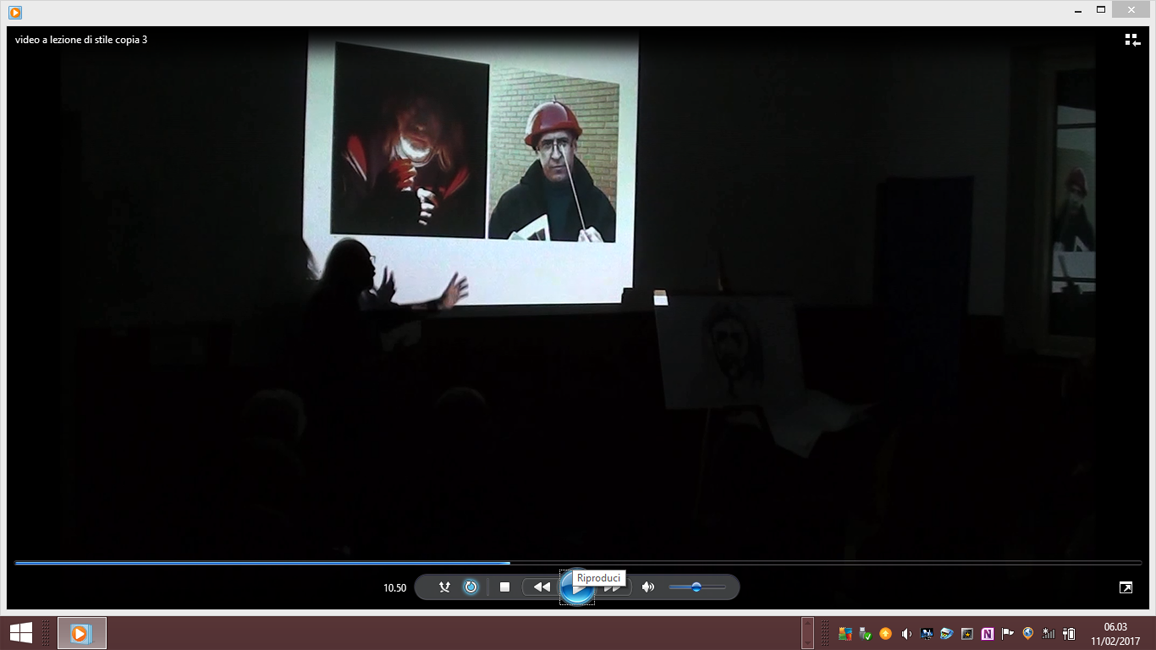
Task: Open the orange up-arrow update tray icon
Action: coord(885,634)
